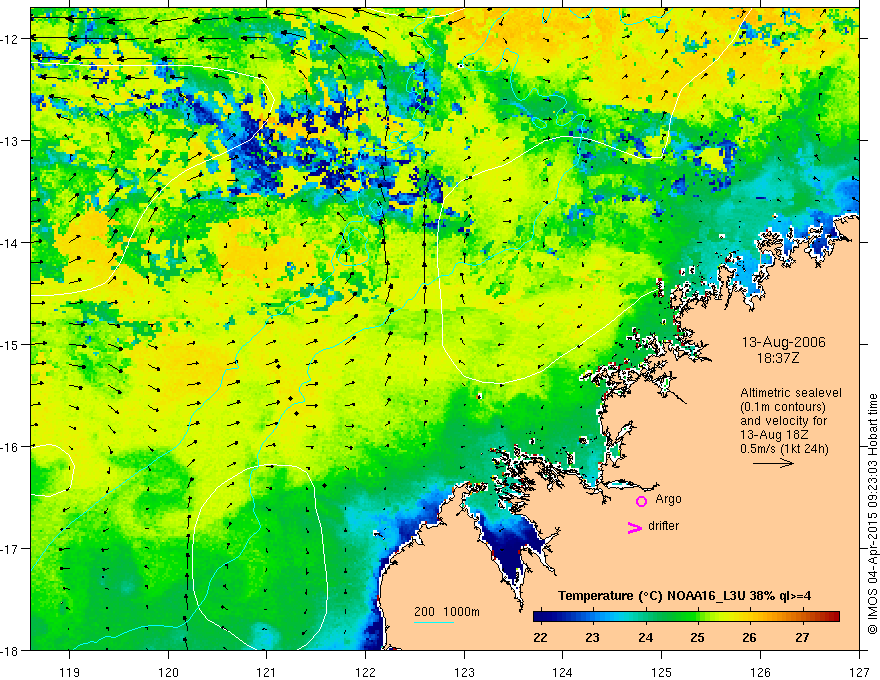Click longitude axis label '126'
Viewport: 880px width, 680px height.
760,672
